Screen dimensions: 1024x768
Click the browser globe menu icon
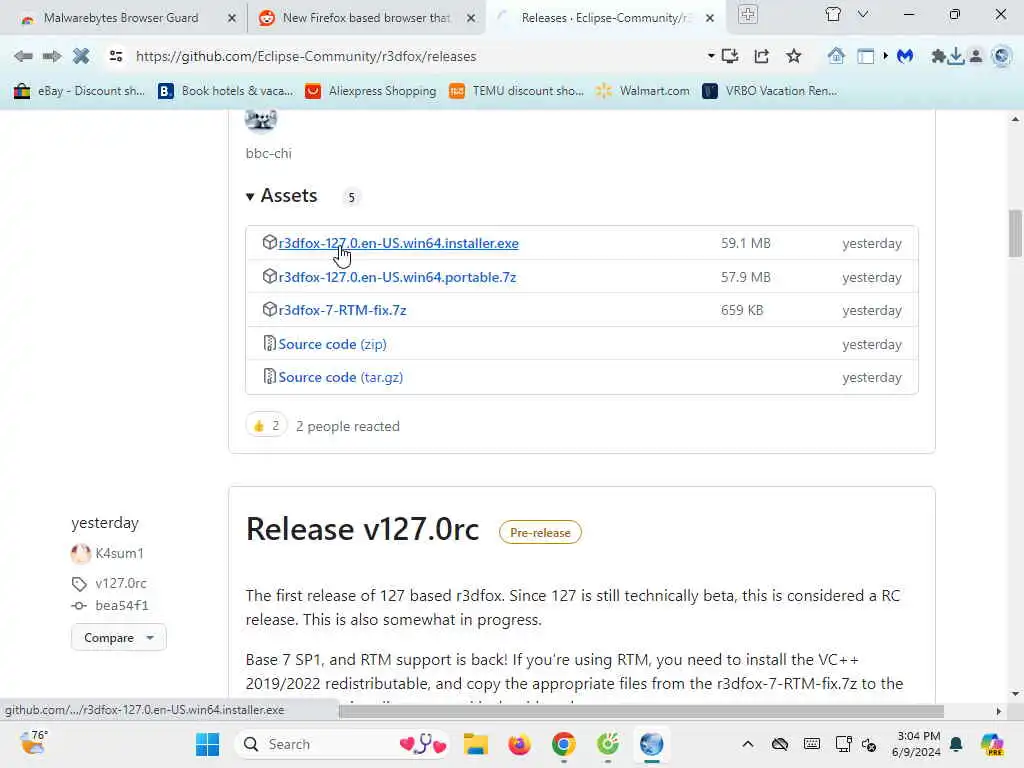point(1001,56)
